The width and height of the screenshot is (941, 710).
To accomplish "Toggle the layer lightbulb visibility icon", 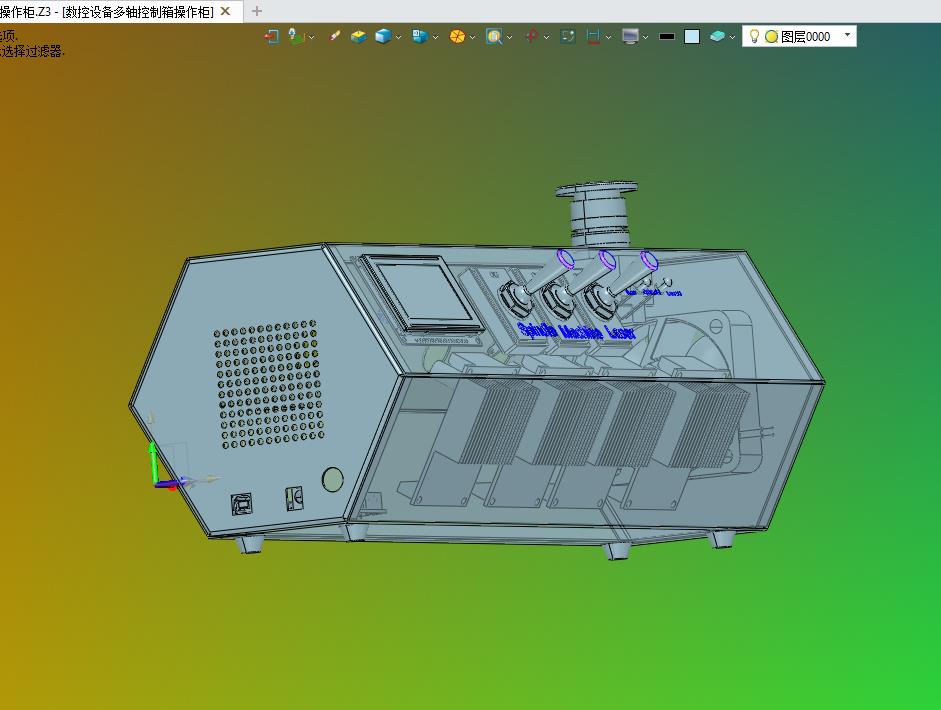I will coord(755,37).
